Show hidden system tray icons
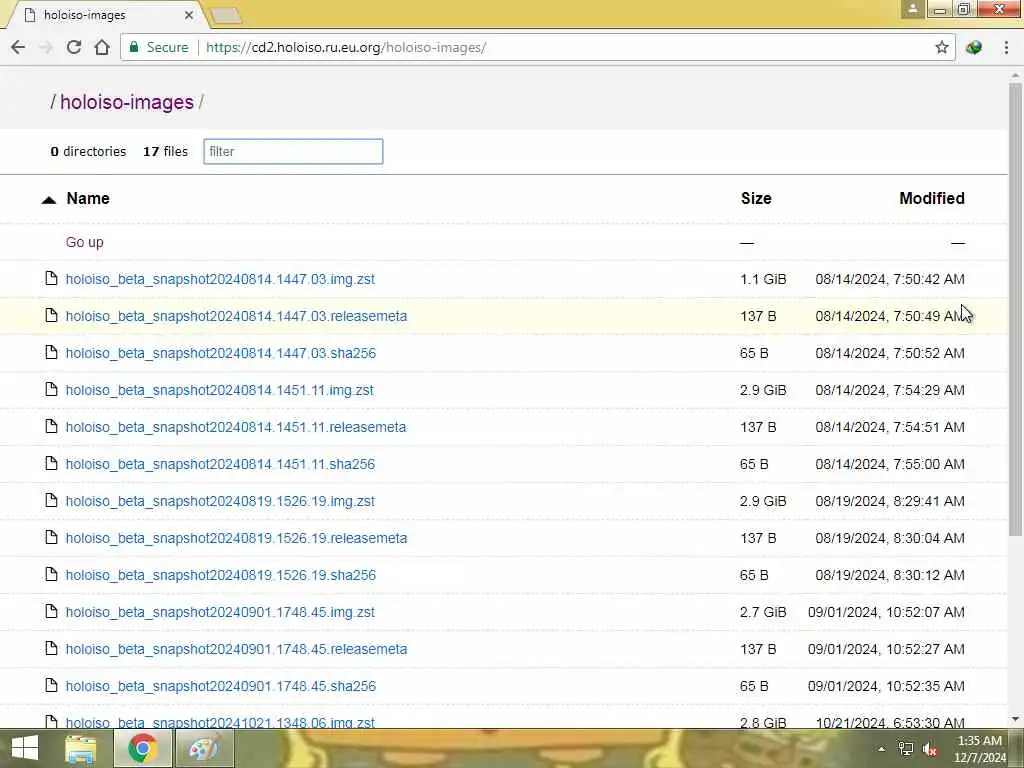Image resolution: width=1024 pixels, height=768 pixels. coord(881,749)
